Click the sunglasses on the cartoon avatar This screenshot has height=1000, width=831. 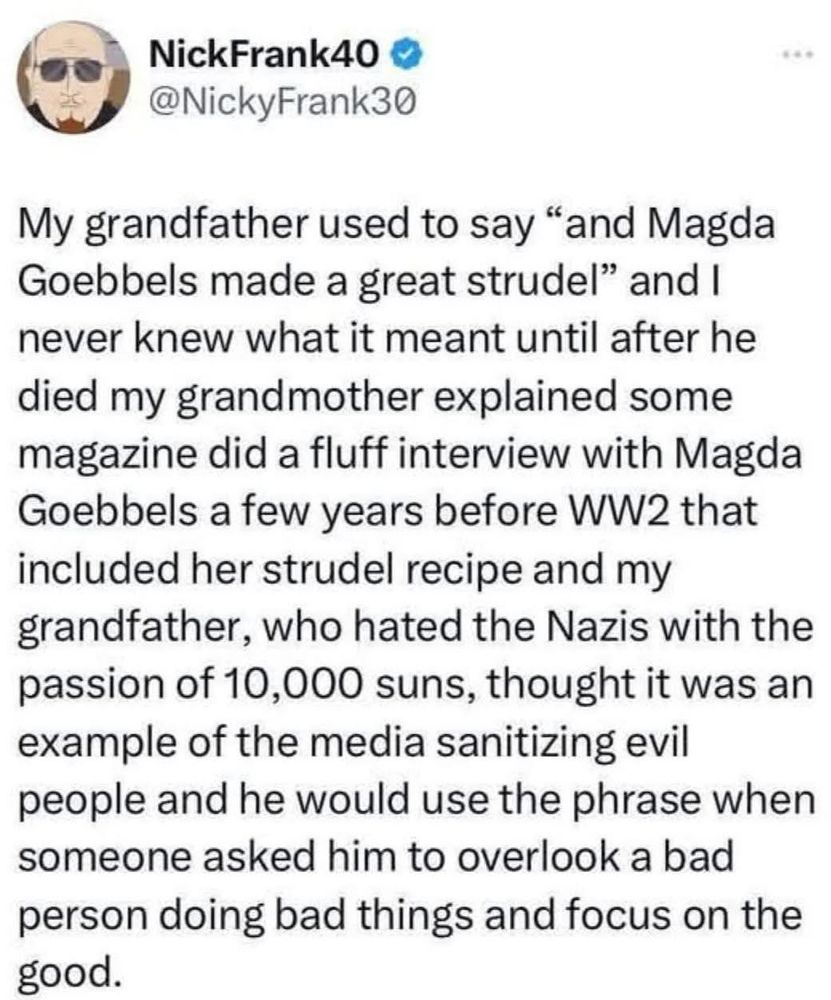[71, 70]
